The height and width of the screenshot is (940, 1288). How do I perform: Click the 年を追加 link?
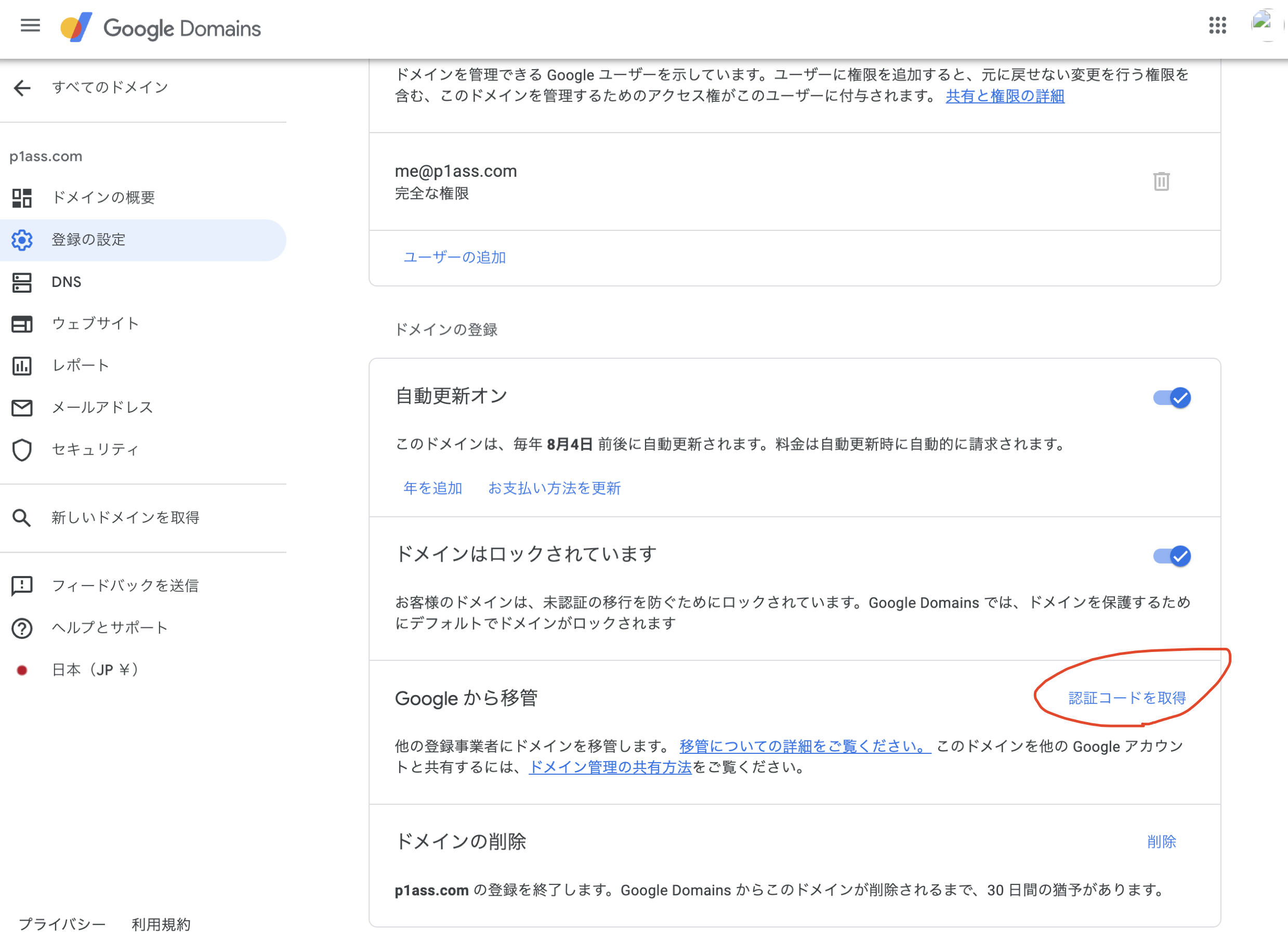[432, 488]
